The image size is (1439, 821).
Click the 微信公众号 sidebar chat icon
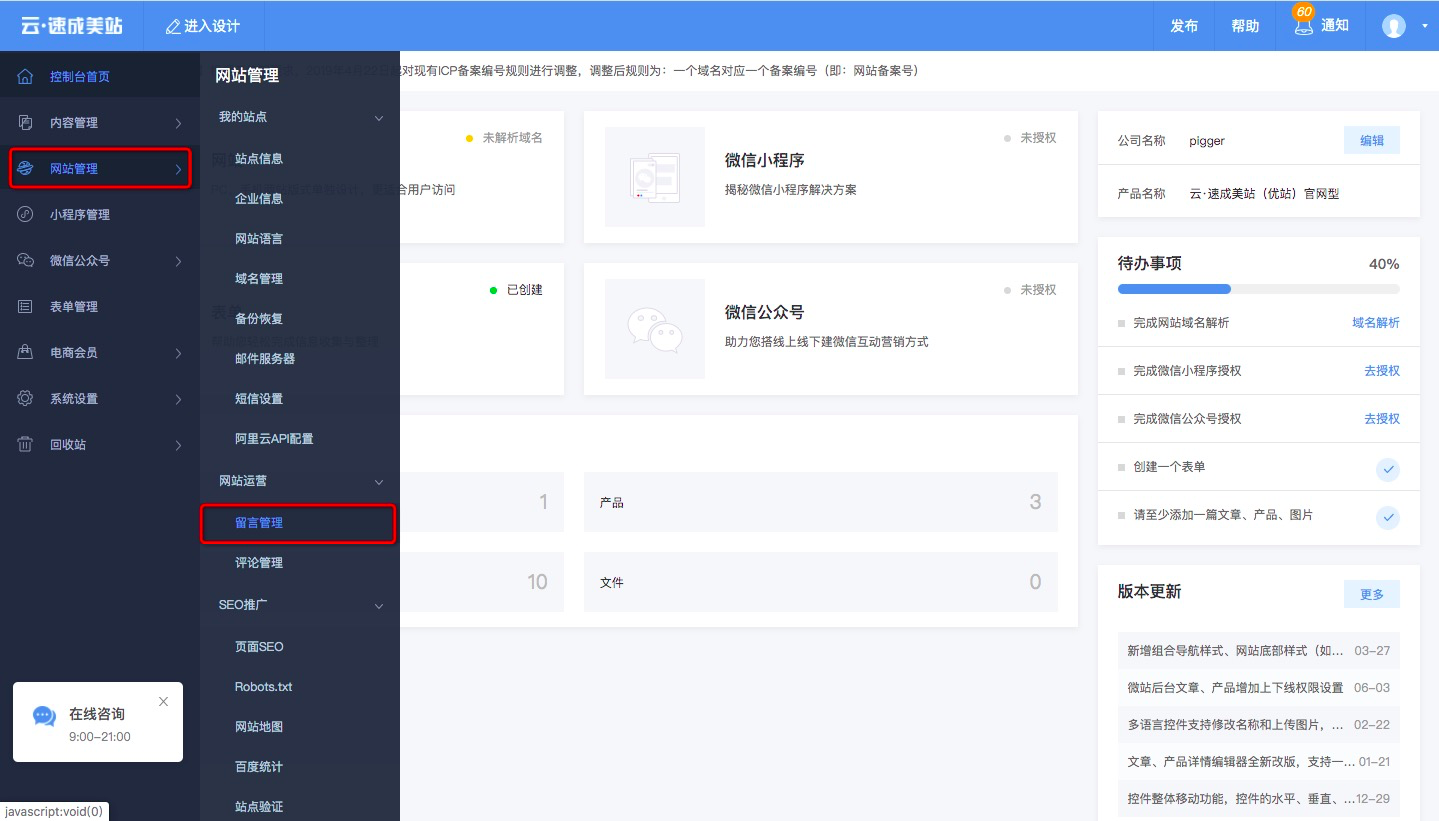click(26, 261)
